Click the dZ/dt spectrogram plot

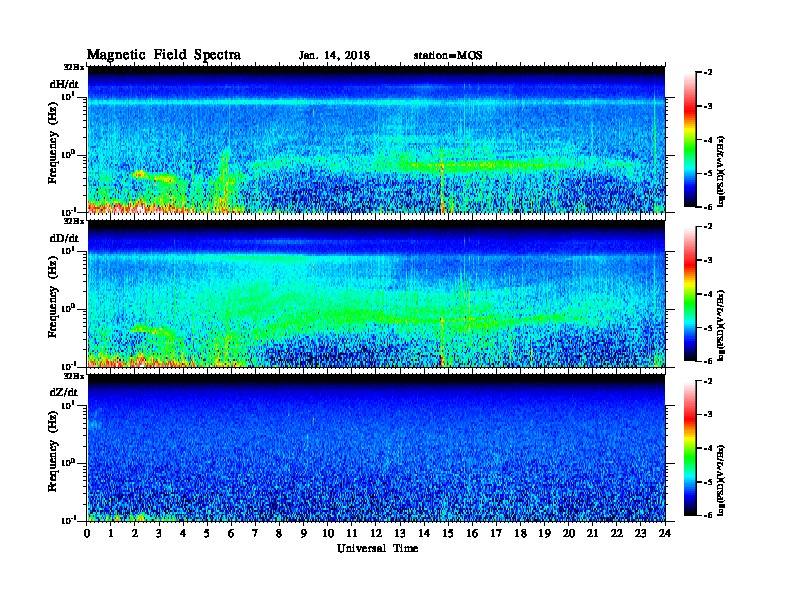(376, 448)
